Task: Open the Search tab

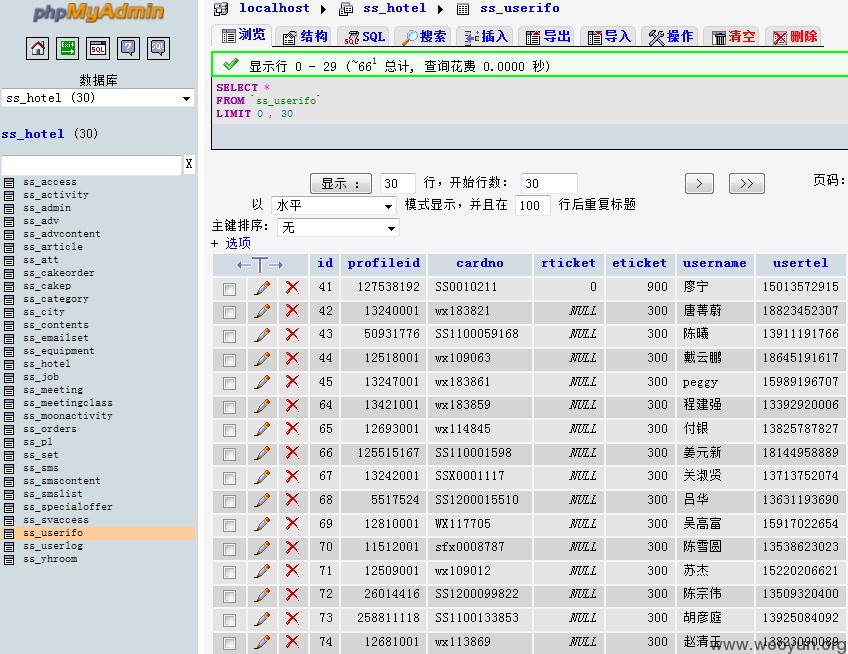Action: (x=425, y=37)
